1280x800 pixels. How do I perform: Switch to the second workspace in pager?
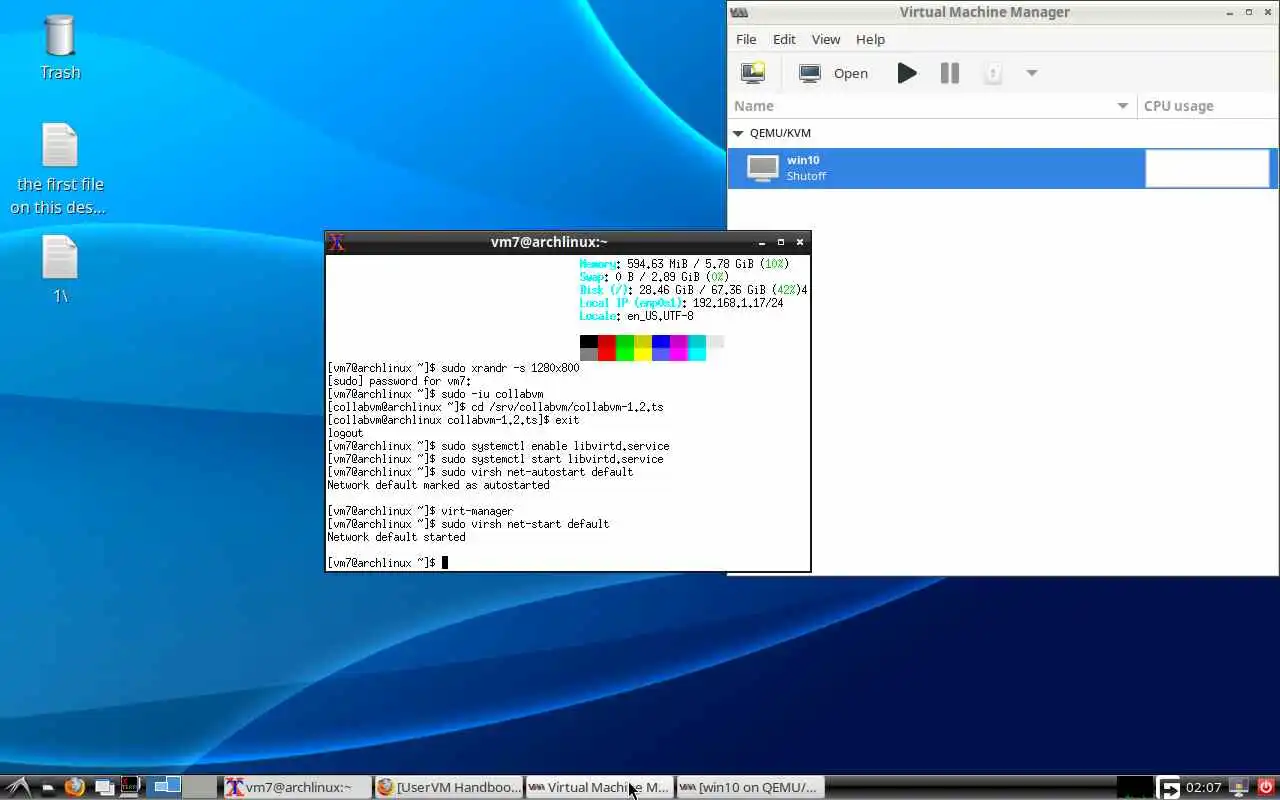[x=200, y=787]
